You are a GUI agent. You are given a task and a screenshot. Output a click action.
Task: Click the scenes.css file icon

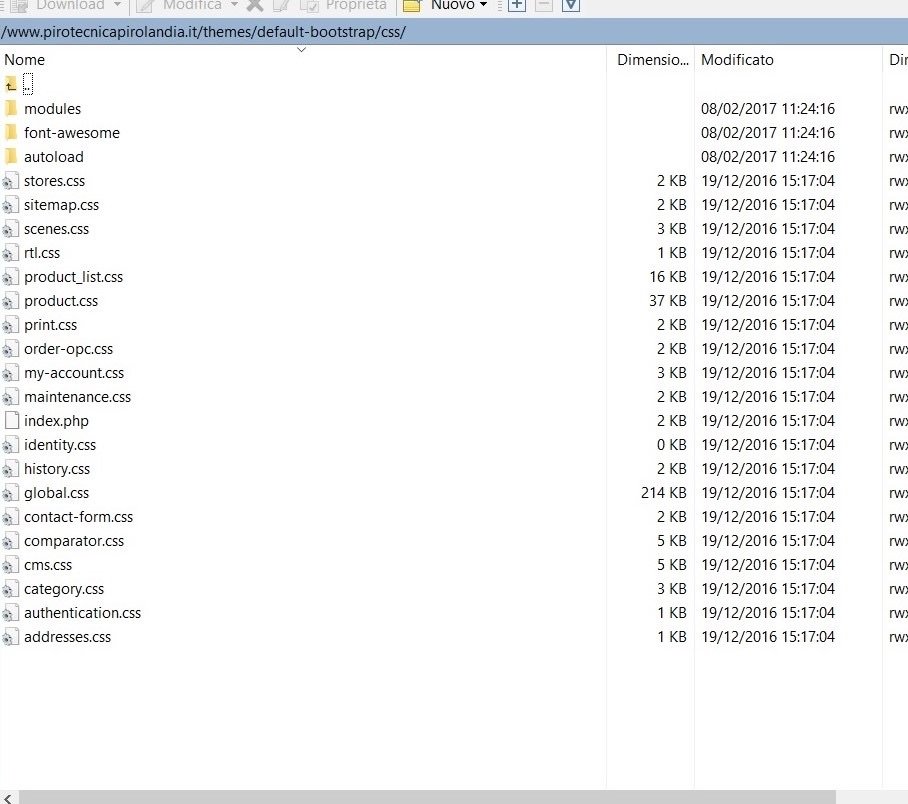(10, 229)
